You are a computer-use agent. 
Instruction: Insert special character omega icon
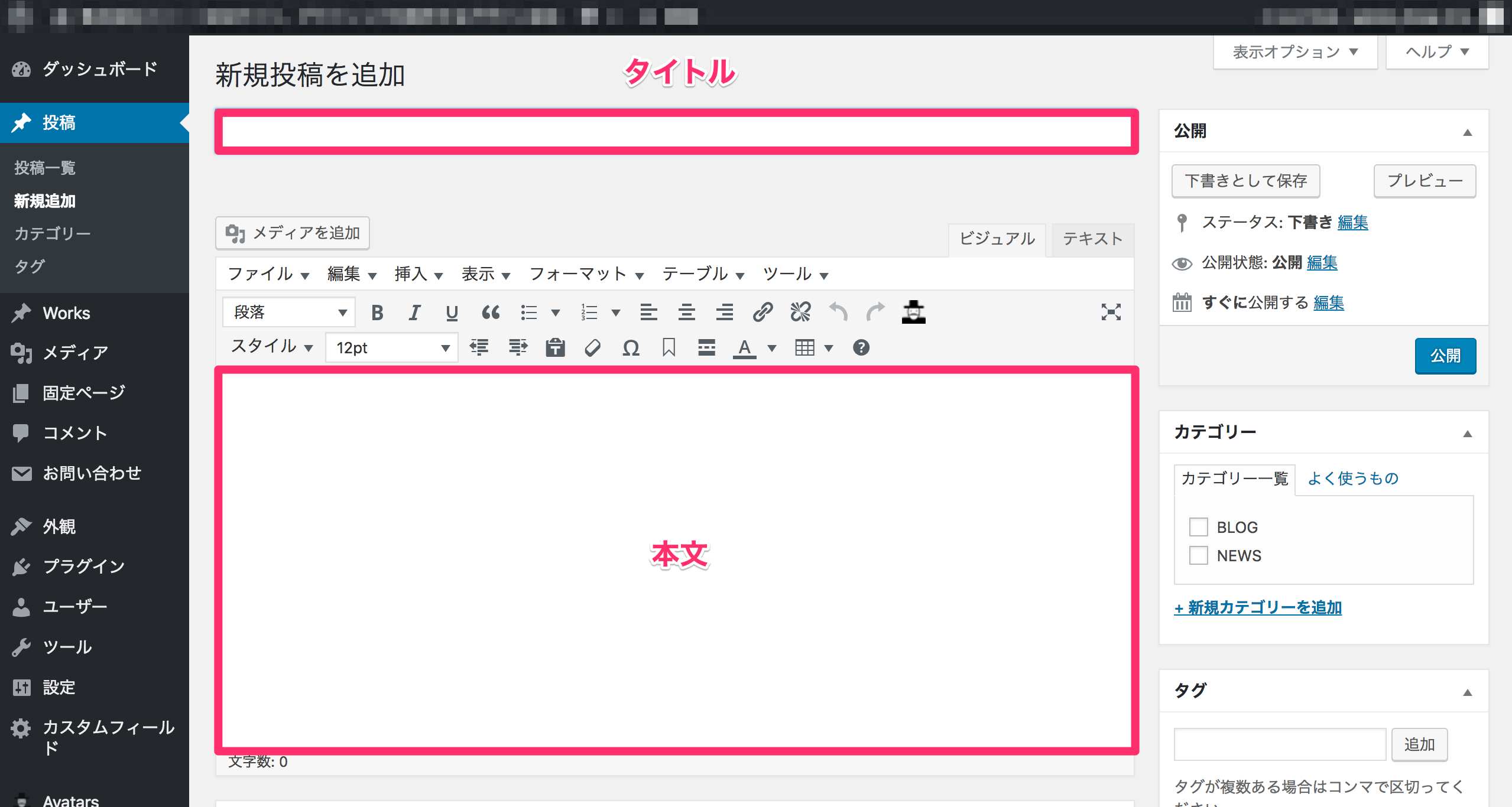pyautogui.click(x=631, y=348)
